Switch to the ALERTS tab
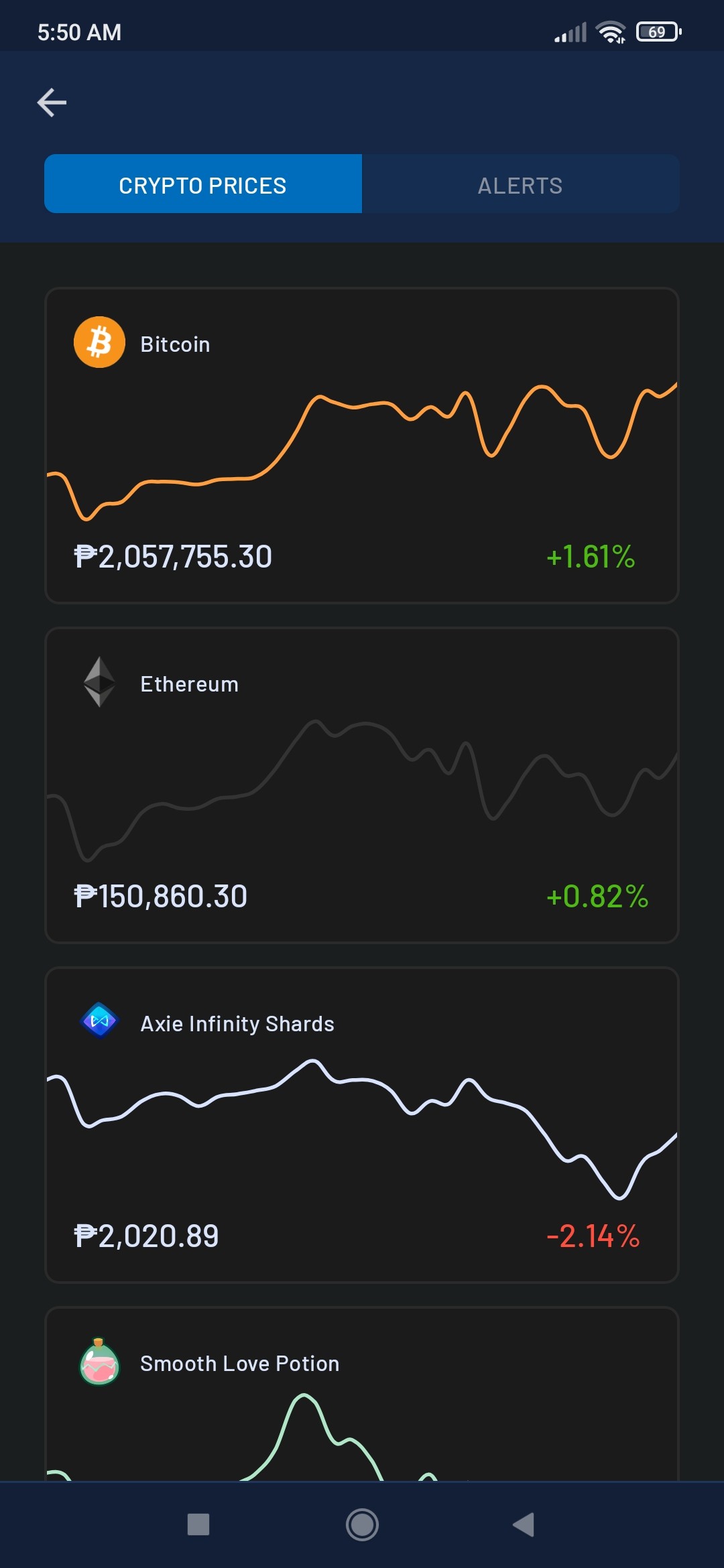Viewport: 724px width, 1568px height. pos(521,184)
